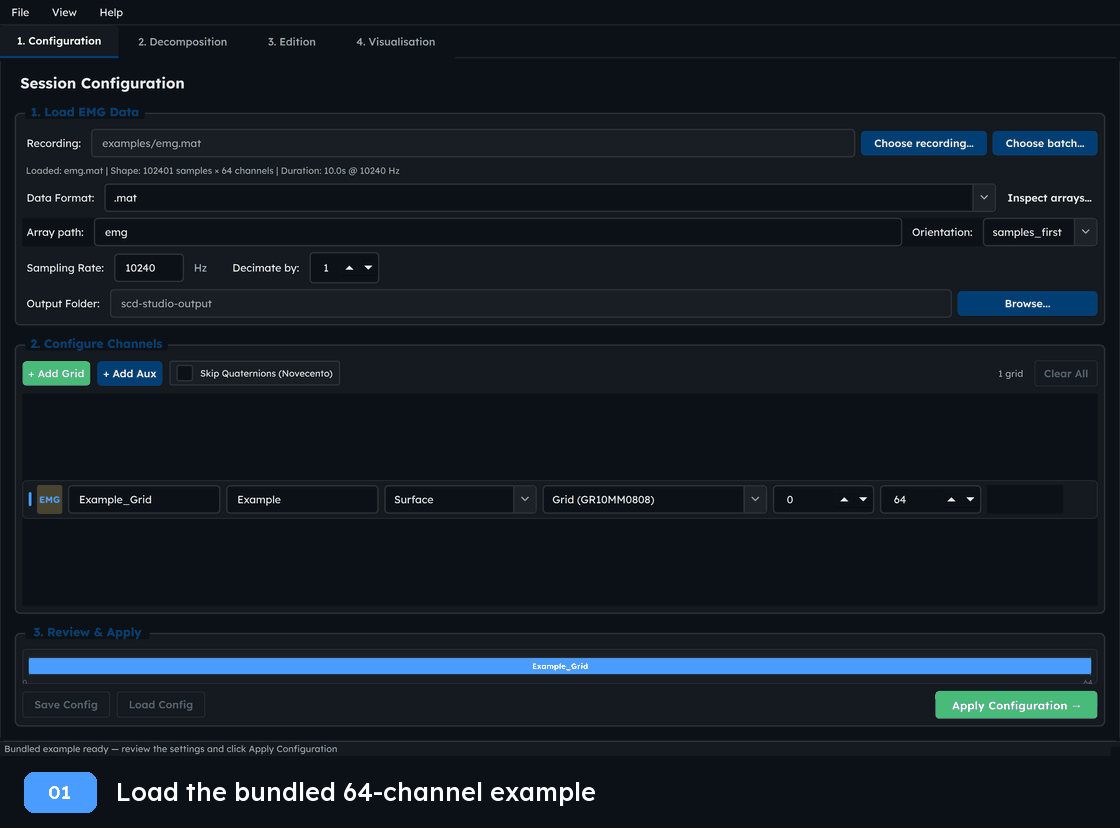Image resolution: width=1120 pixels, height=828 pixels.
Task: Click the 'Bundled example ready' status message
Action: [171, 749]
